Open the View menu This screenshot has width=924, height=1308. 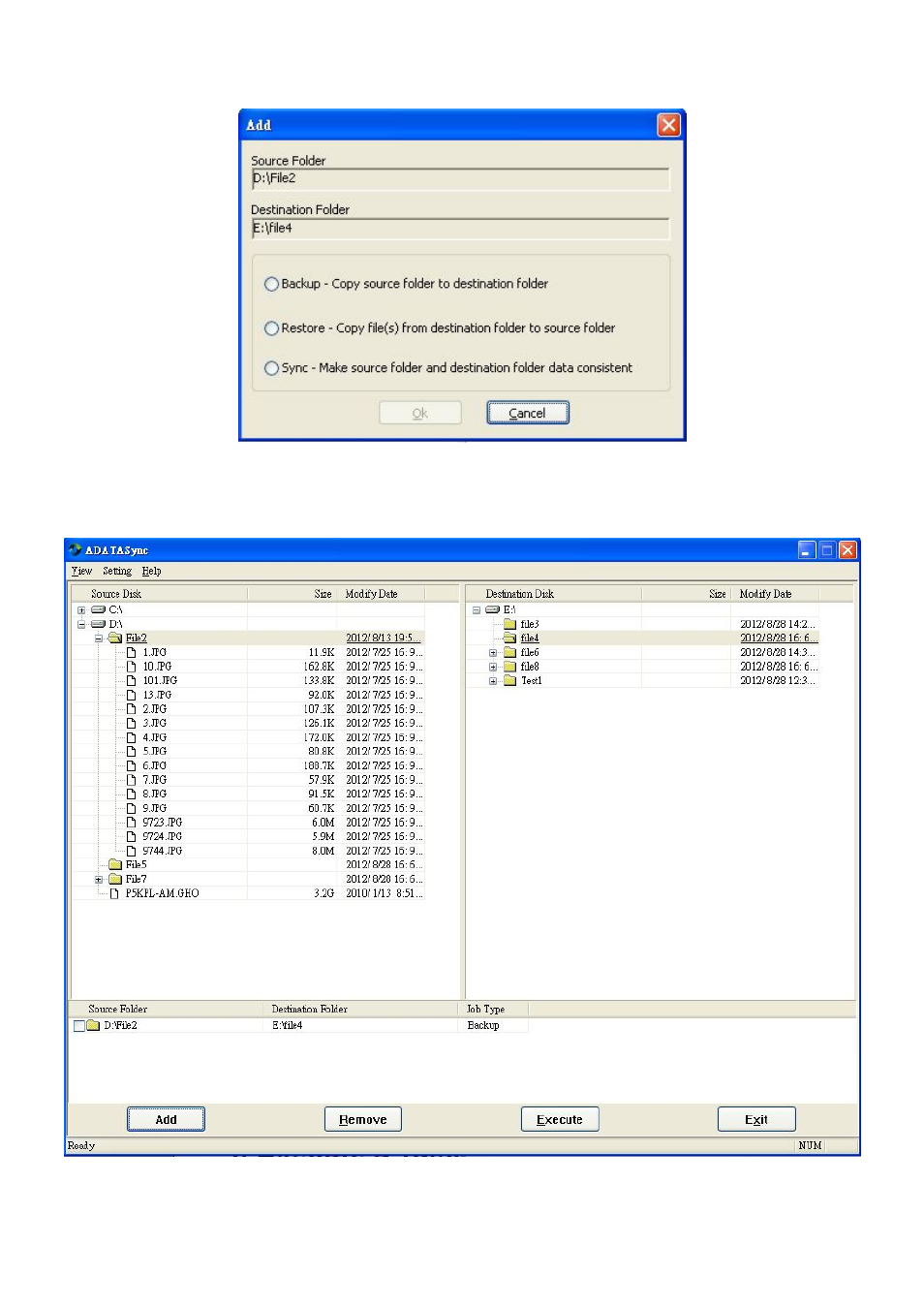[x=81, y=572]
